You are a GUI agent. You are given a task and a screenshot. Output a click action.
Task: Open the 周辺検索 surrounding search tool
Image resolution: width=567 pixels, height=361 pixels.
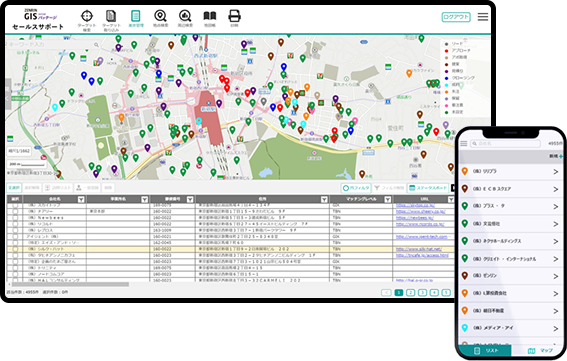point(185,16)
